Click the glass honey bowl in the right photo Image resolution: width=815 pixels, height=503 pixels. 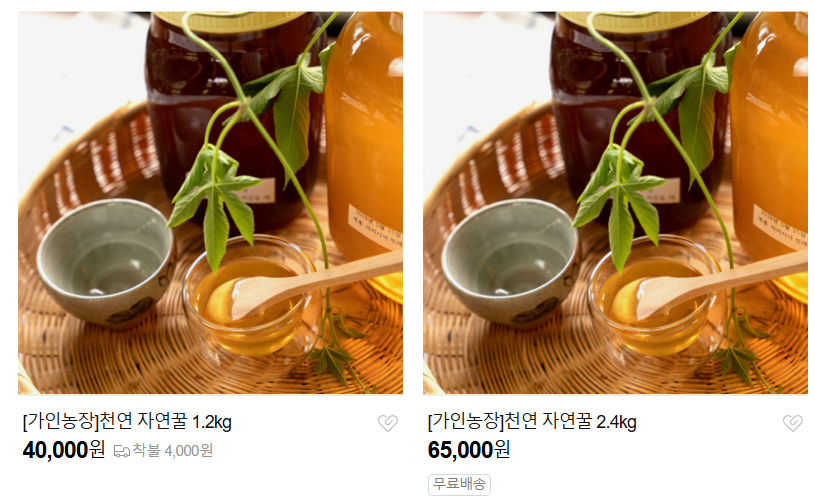pos(655,296)
